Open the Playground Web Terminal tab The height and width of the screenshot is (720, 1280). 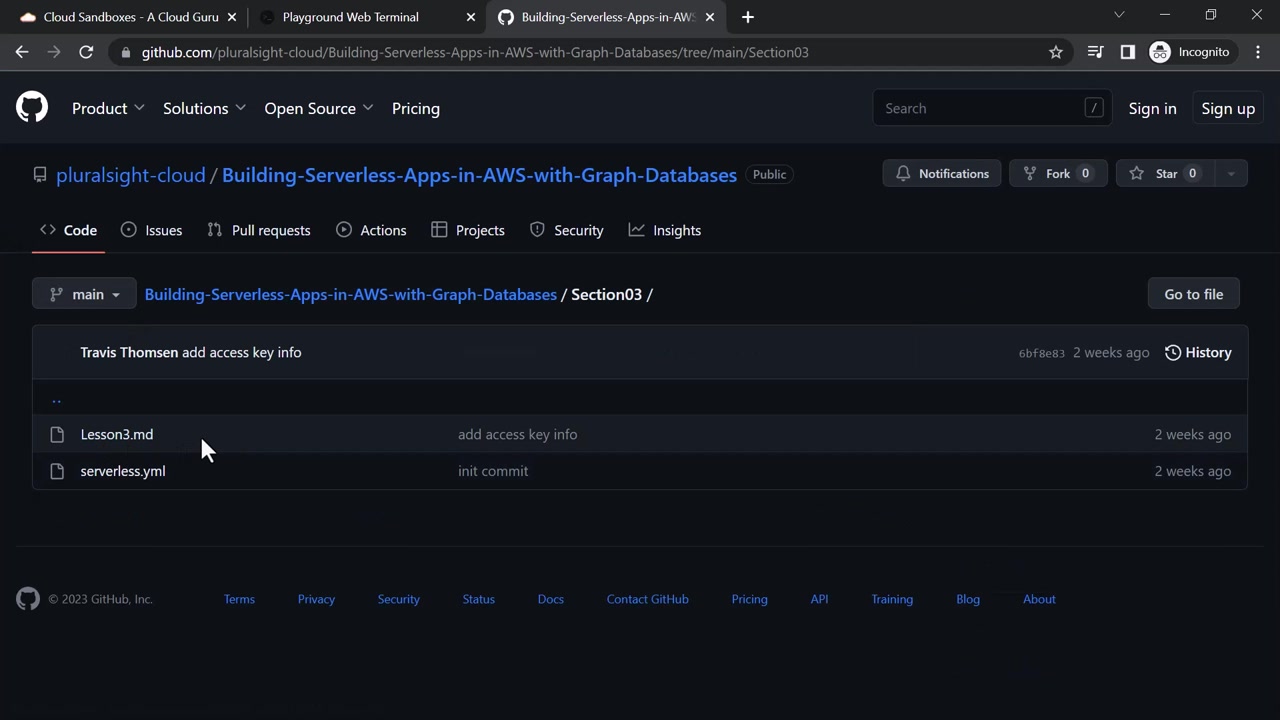(350, 17)
